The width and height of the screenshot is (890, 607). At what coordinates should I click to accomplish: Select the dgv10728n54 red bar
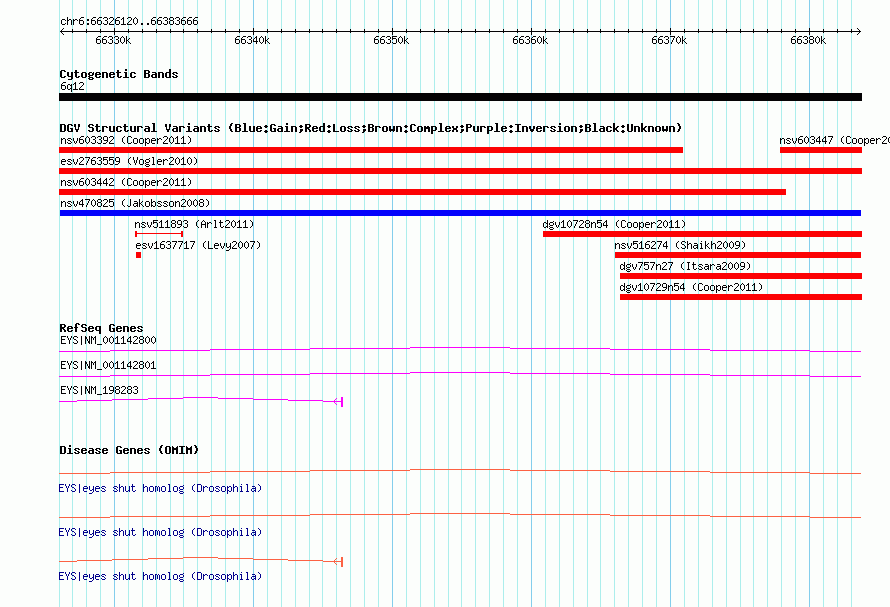(702, 234)
